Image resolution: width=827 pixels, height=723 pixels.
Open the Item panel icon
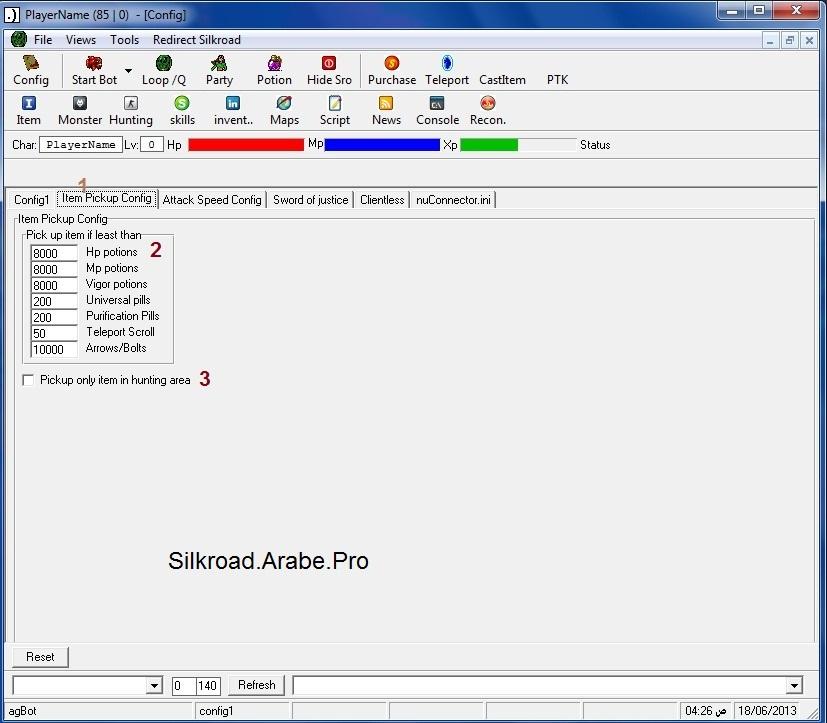pos(28,111)
